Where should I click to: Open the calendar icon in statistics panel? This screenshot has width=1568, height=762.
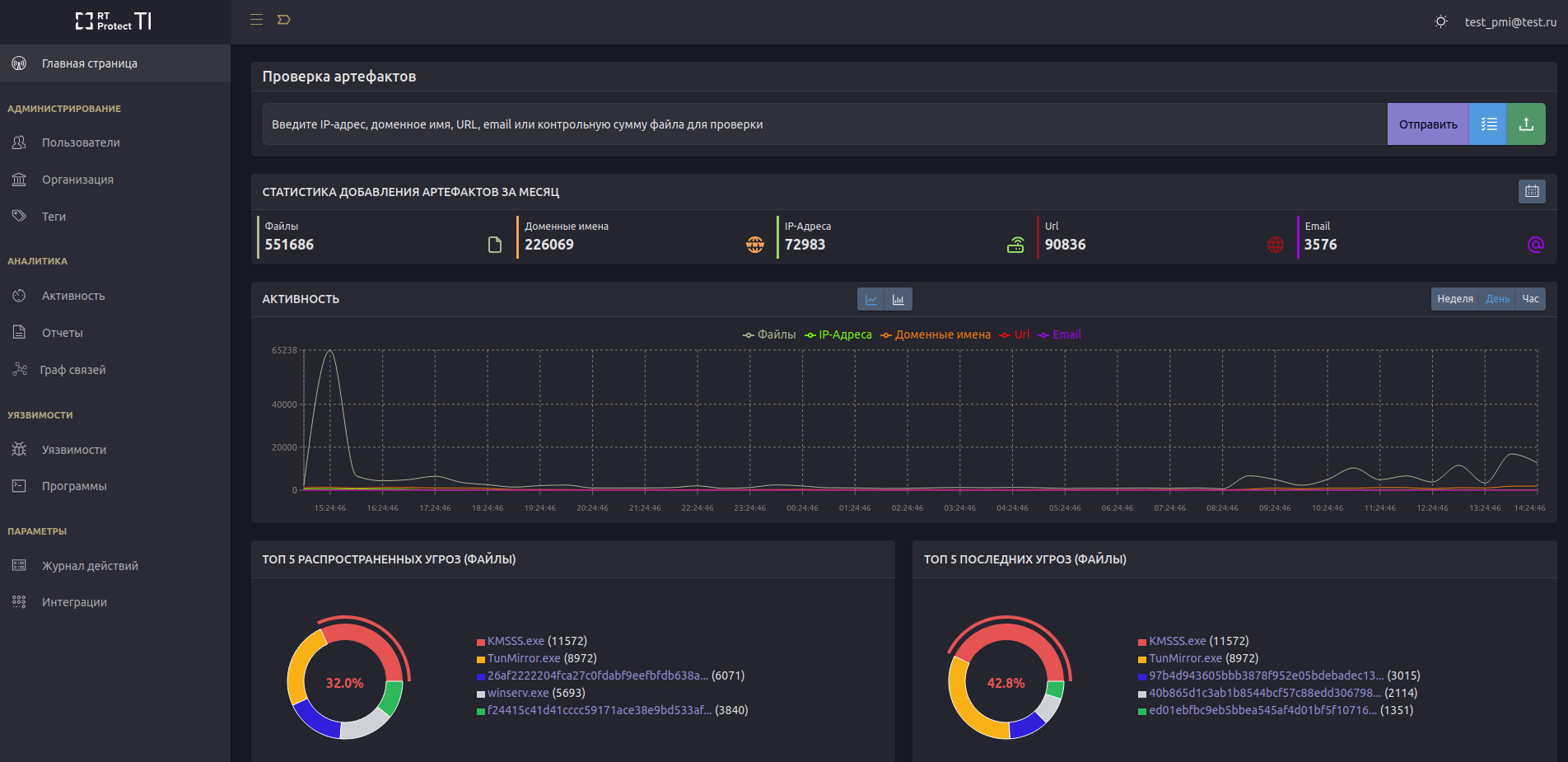[x=1532, y=191]
